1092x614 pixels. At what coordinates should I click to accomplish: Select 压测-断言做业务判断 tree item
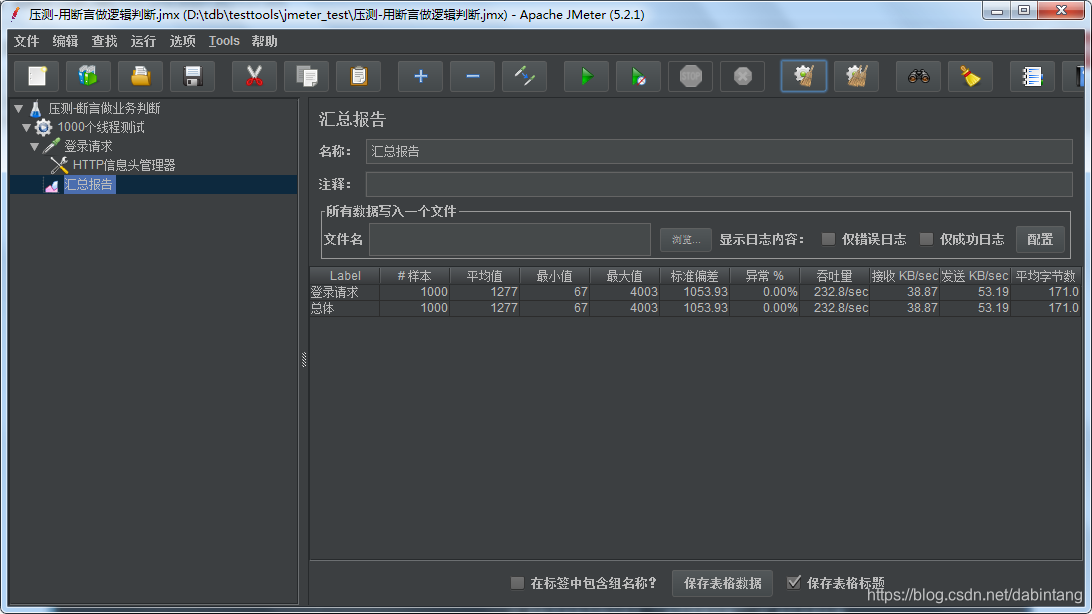[104, 109]
